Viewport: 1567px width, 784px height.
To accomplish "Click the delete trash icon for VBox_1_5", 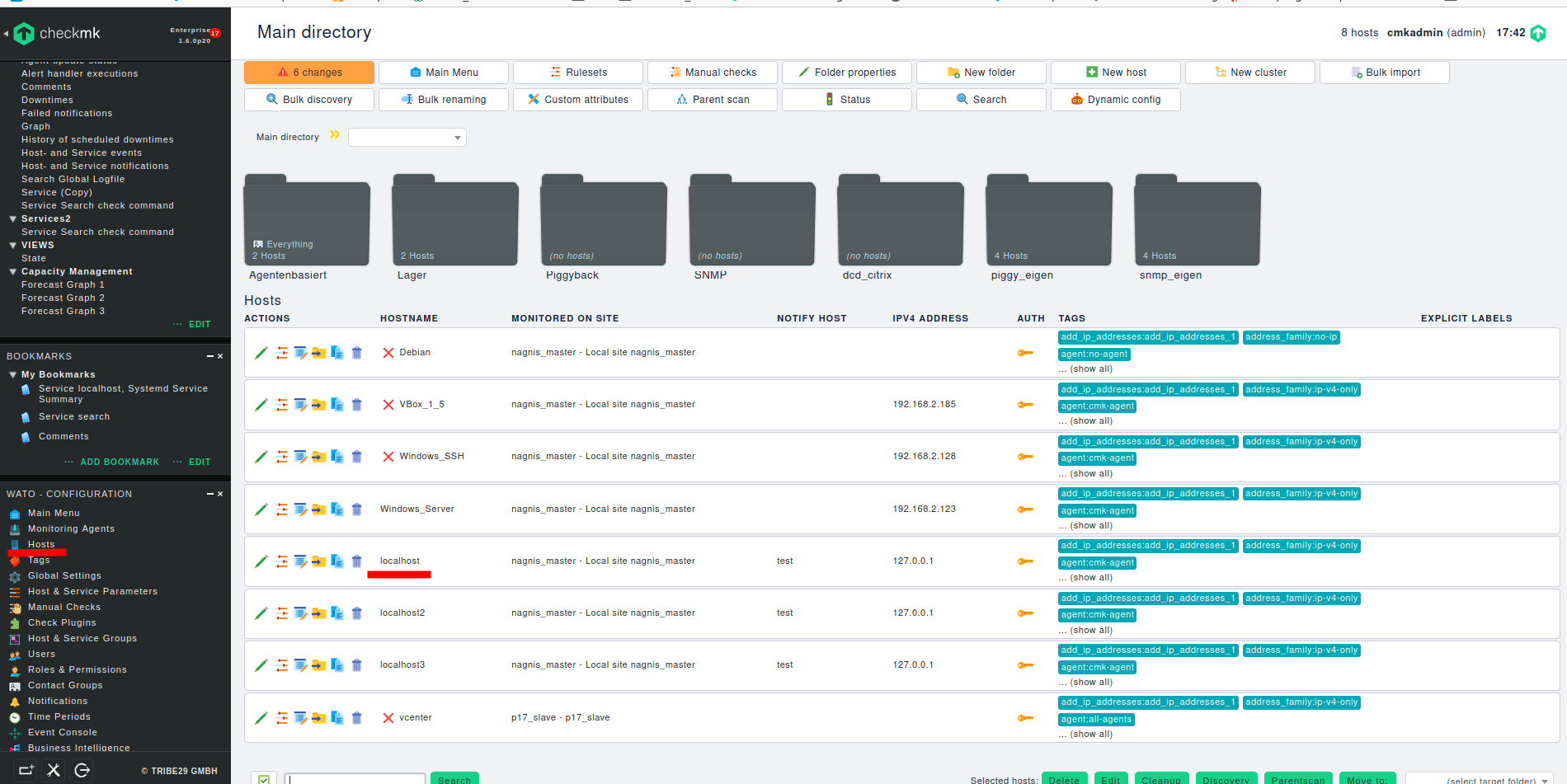I will coord(357,405).
